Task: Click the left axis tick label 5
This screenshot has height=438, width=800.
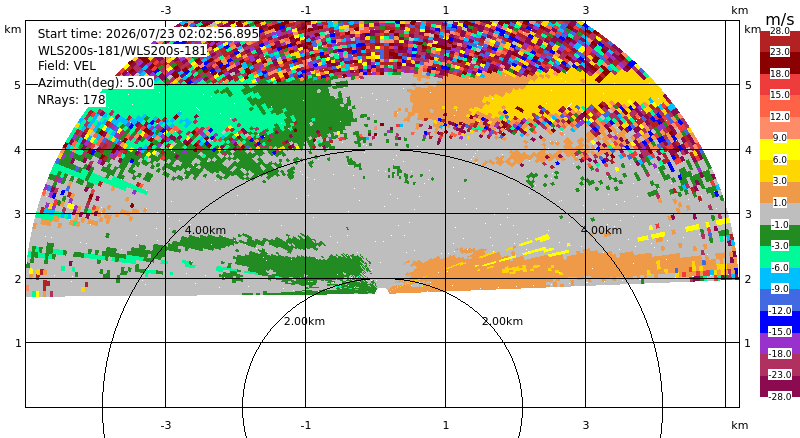Action: 18,85
